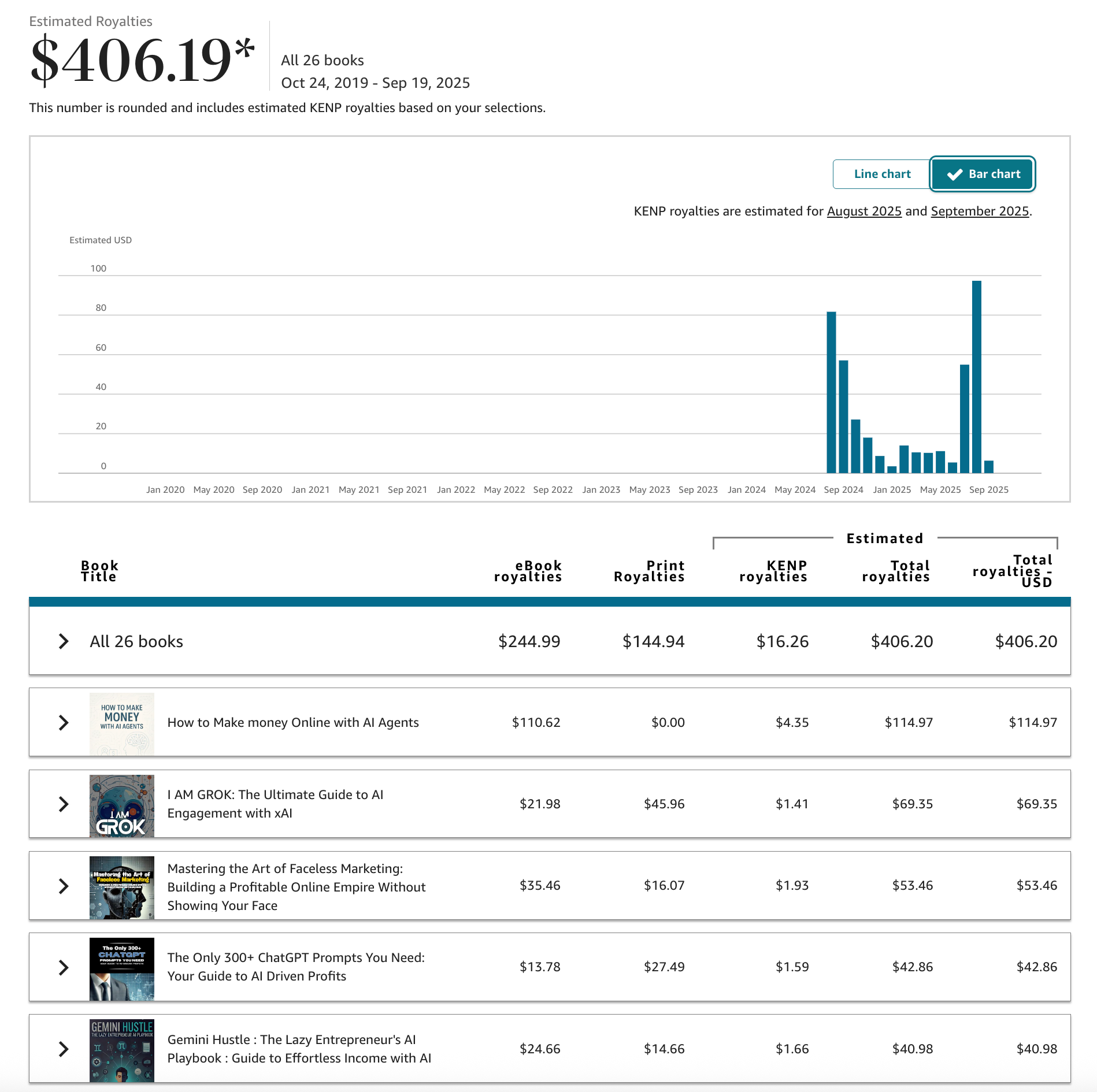This screenshot has height=1092, width=1097.
Task: Expand the Gemini Hustle book row
Action: pyautogui.click(x=64, y=1049)
